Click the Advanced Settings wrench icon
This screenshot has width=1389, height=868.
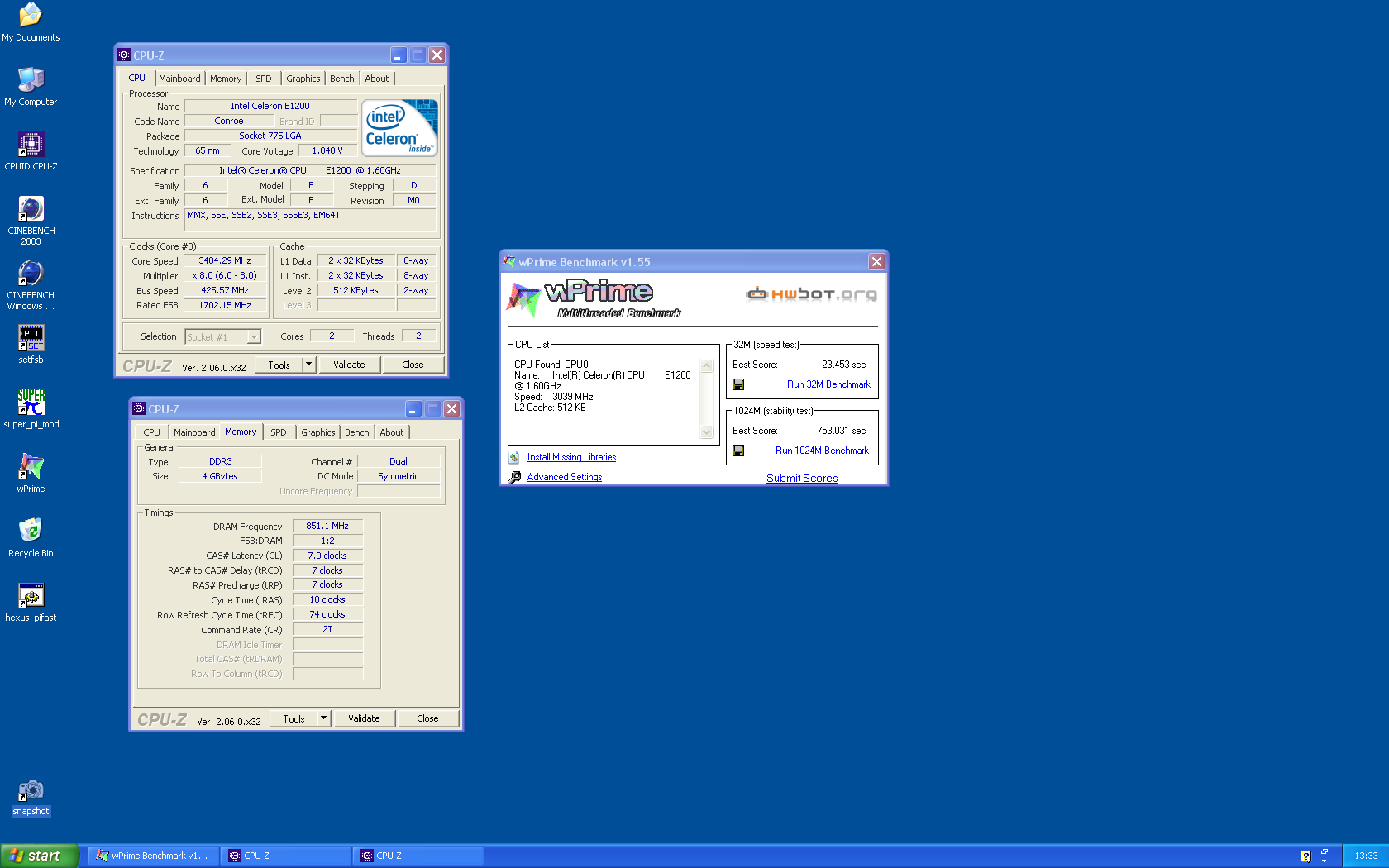pyautogui.click(x=514, y=477)
